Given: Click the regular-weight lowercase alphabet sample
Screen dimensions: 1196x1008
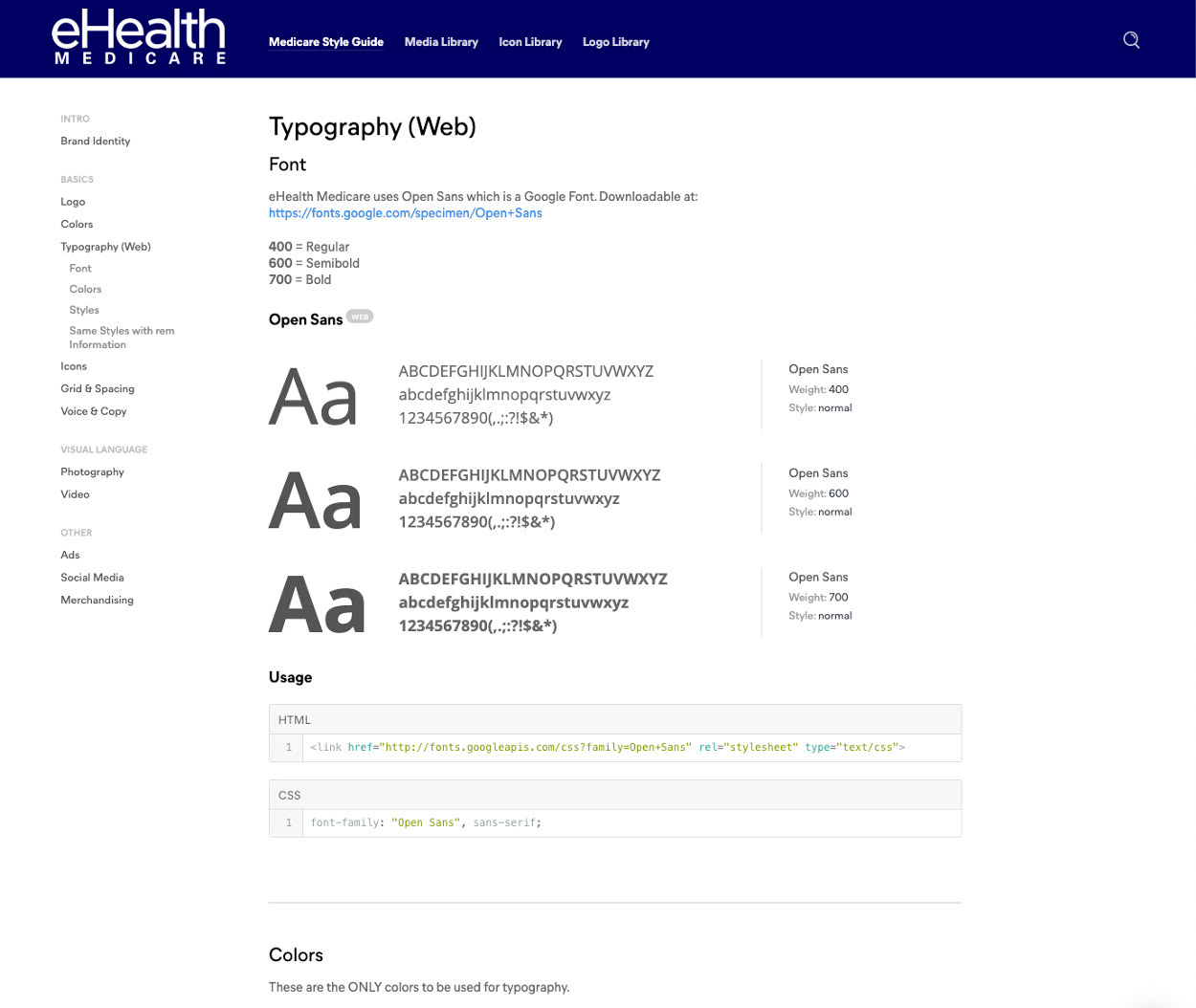Looking at the screenshot, I should point(504,395).
